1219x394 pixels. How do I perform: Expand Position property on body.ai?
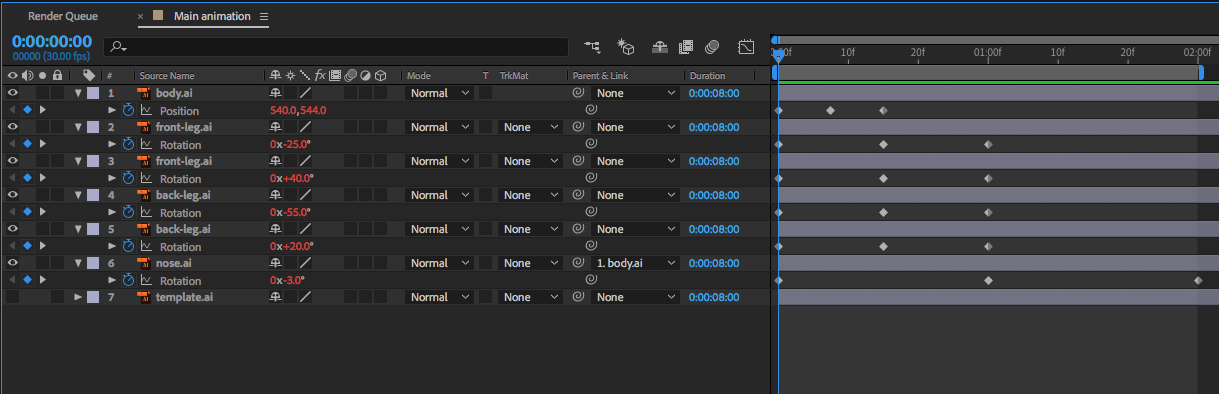click(x=112, y=110)
